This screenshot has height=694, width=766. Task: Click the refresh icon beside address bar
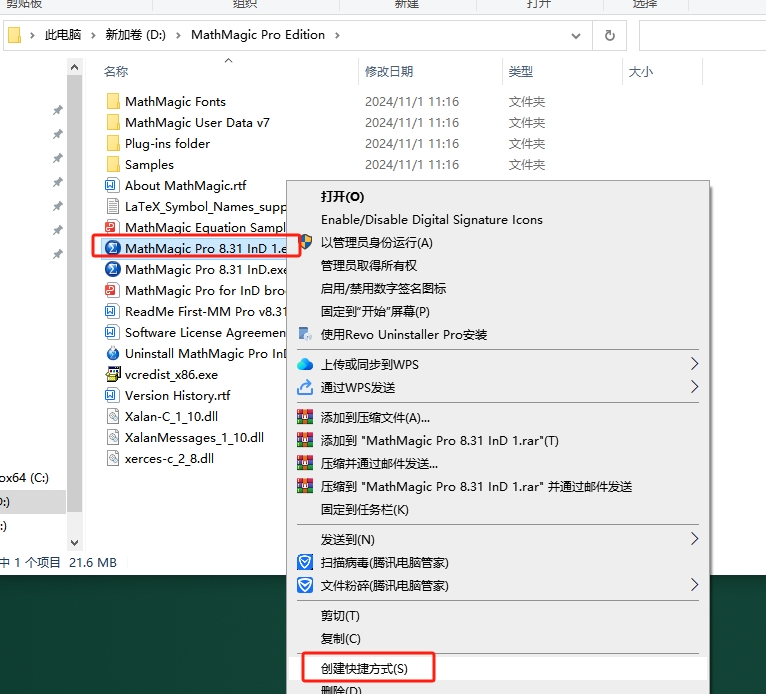coord(609,35)
